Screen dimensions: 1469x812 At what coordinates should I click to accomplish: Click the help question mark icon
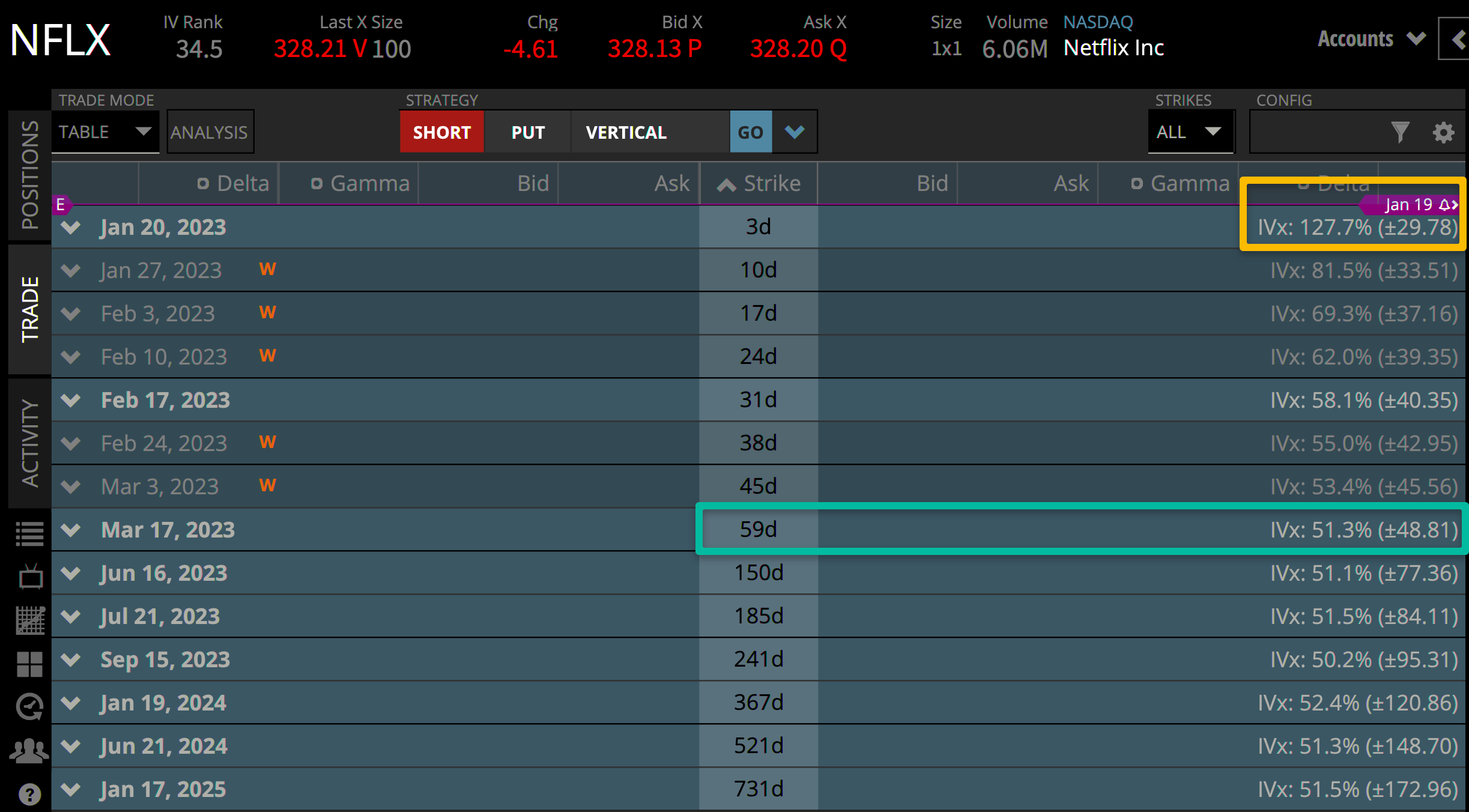[x=29, y=794]
